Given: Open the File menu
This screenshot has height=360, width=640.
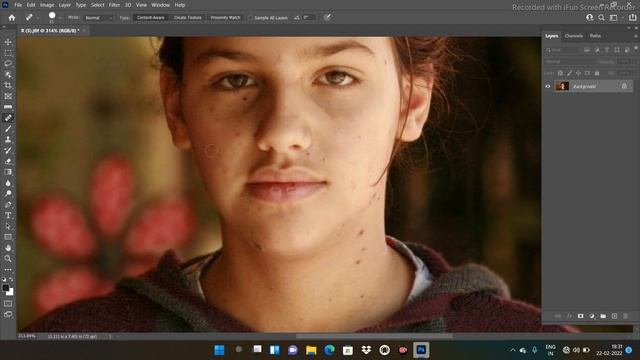Looking at the screenshot, I should (18, 5).
